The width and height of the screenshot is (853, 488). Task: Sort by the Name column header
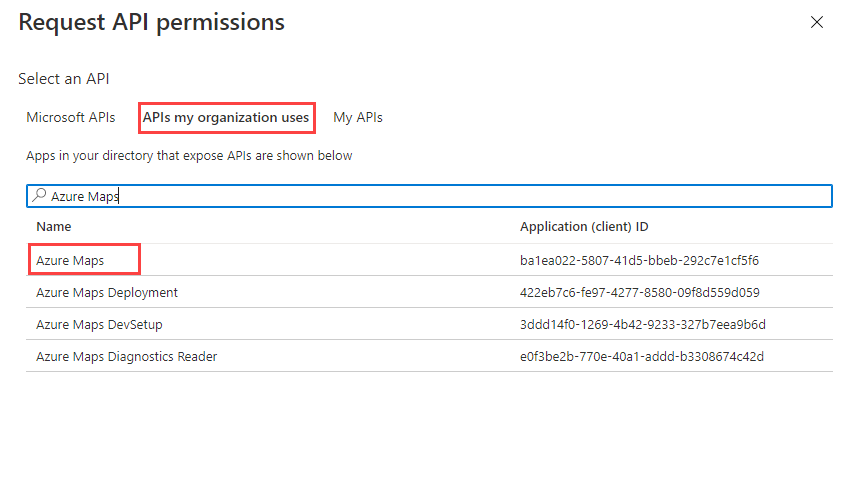click(x=54, y=227)
